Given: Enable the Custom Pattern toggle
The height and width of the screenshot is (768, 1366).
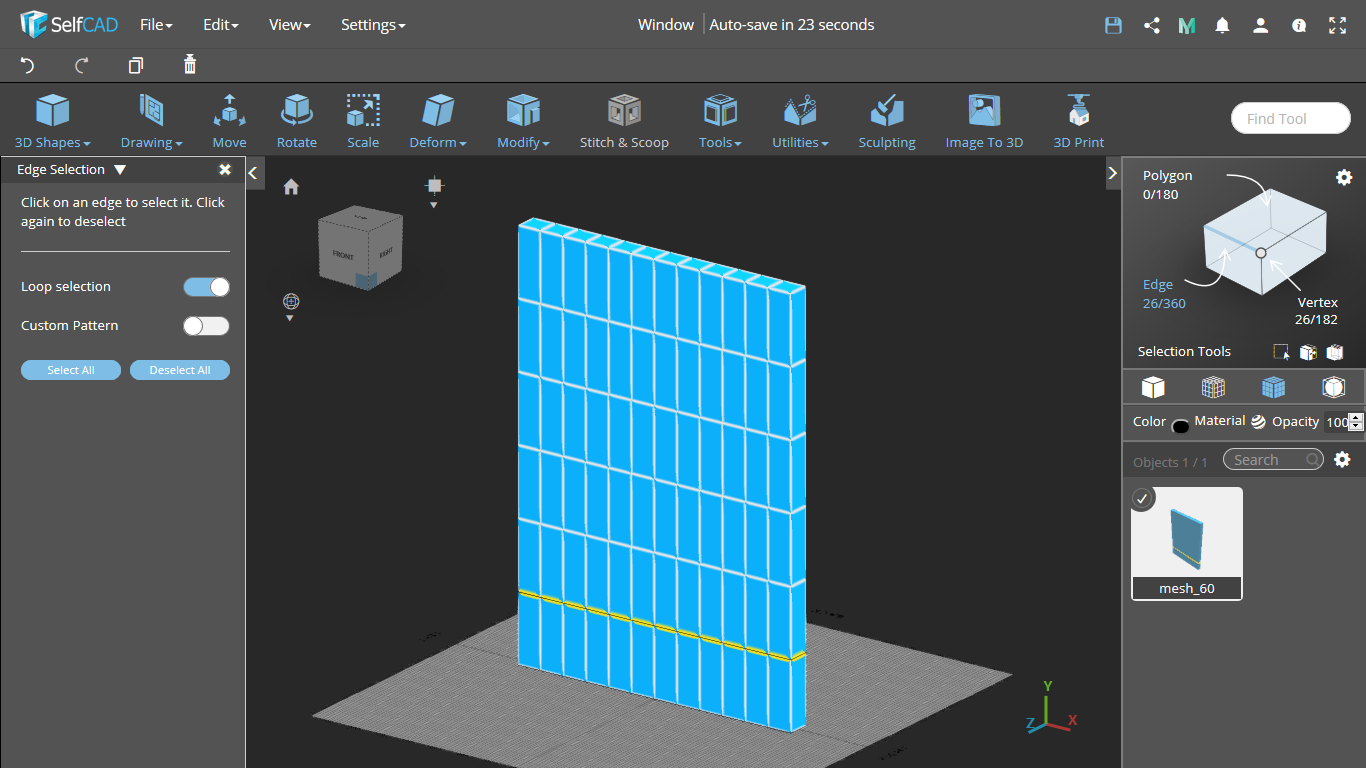Looking at the screenshot, I should click(206, 326).
